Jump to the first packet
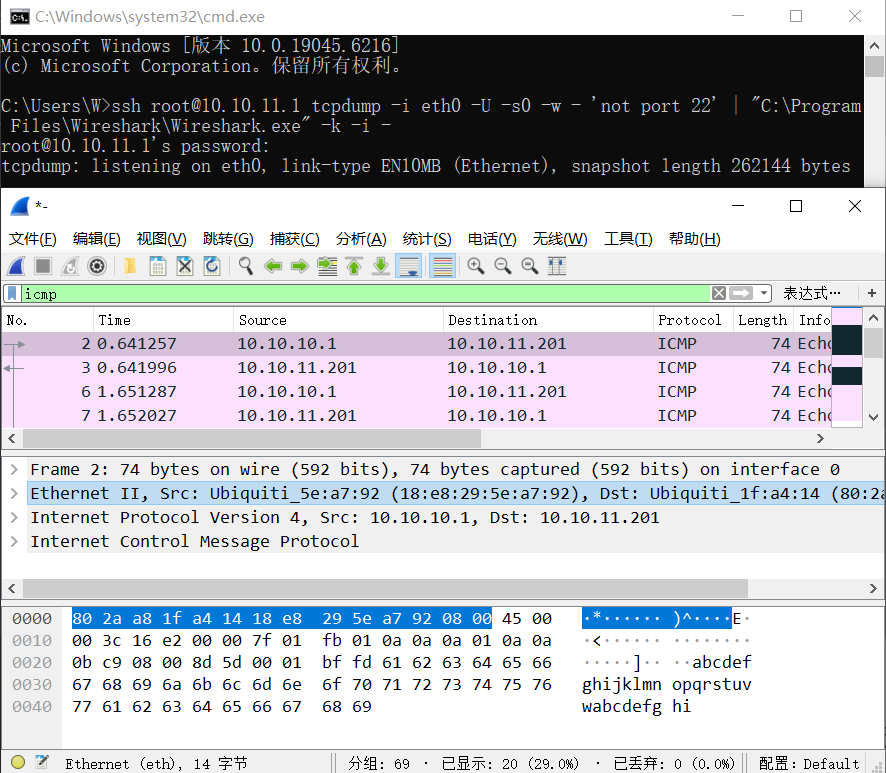The image size is (886, 773). click(x=354, y=266)
